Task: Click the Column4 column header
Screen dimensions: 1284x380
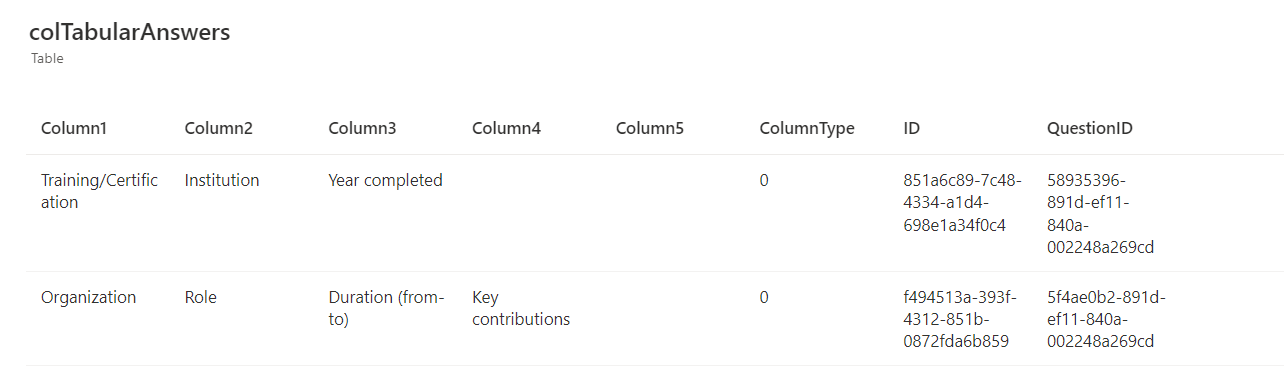Action: pyautogui.click(x=506, y=128)
